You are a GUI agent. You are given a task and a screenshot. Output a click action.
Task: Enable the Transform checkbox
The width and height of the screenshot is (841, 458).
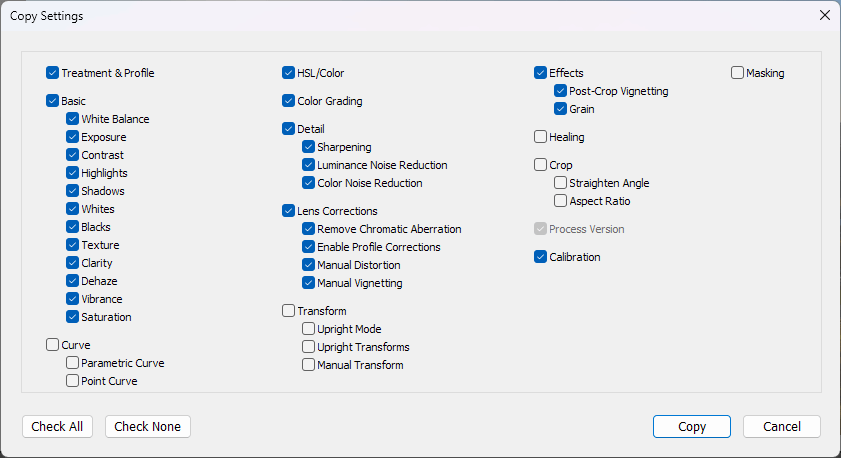[288, 311]
